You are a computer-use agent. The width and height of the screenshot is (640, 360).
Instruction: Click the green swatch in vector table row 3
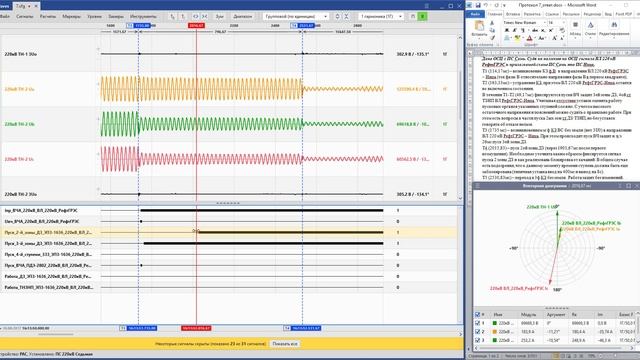(x=495, y=340)
